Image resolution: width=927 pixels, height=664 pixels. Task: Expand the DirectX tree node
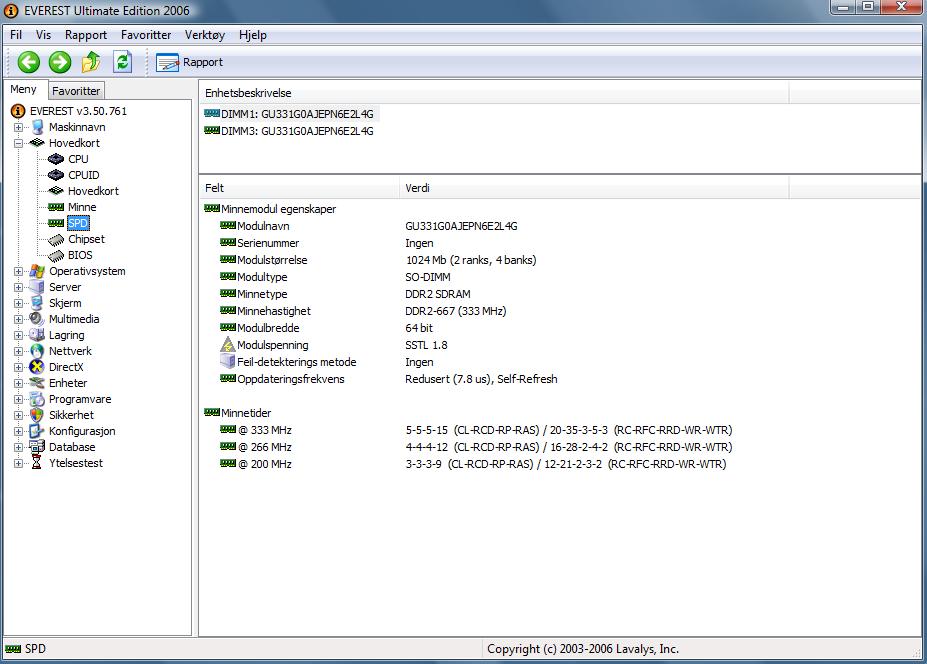coord(18,367)
